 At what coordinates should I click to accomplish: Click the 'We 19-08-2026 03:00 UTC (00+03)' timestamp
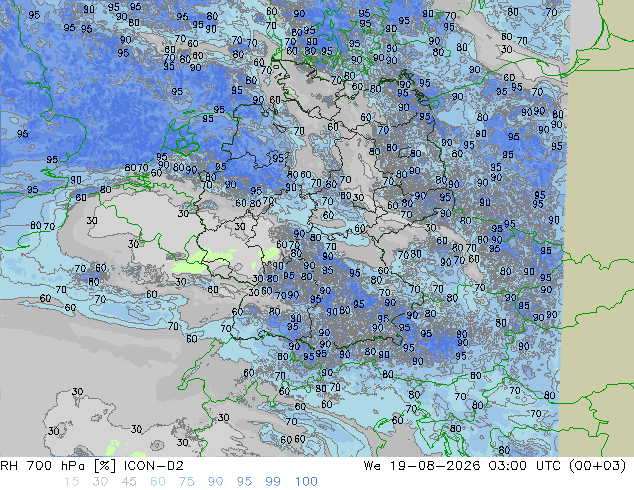495,466
